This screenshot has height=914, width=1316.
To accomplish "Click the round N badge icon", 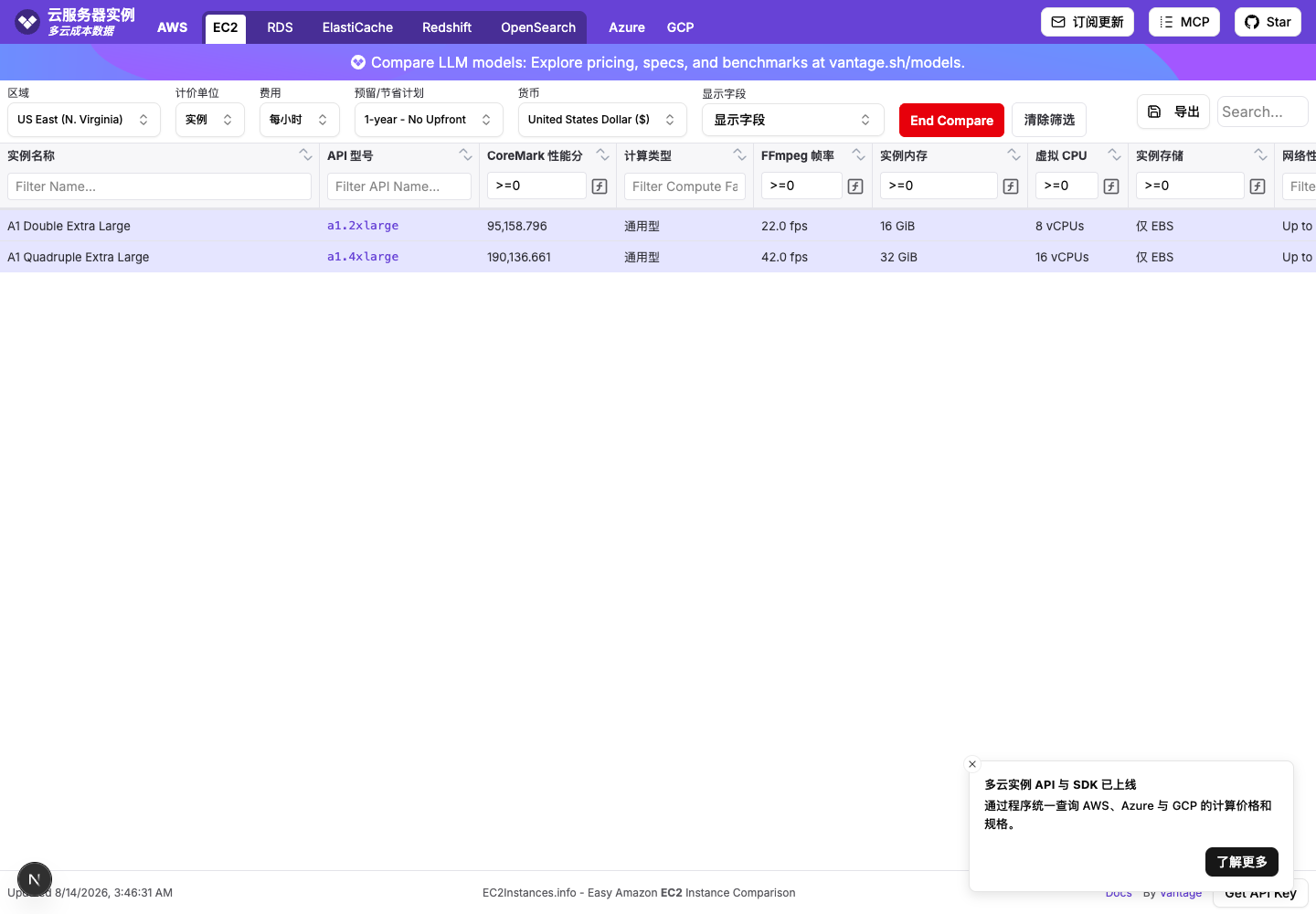I will tap(35, 880).
